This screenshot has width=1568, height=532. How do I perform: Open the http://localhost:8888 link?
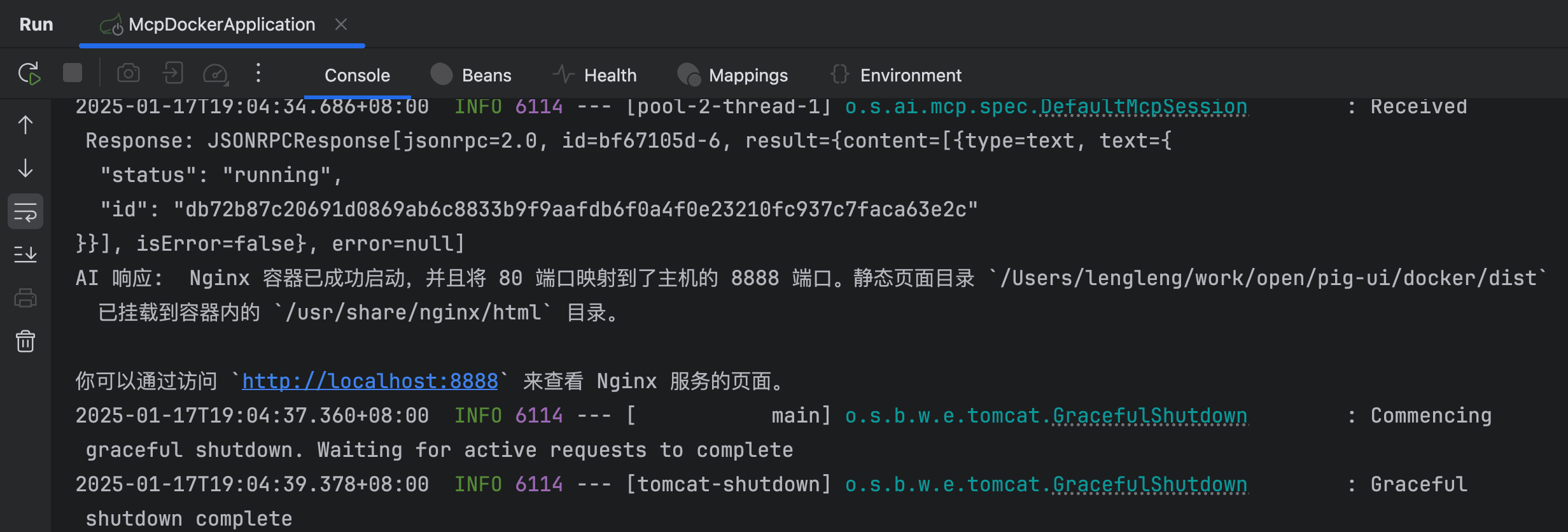point(370,381)
